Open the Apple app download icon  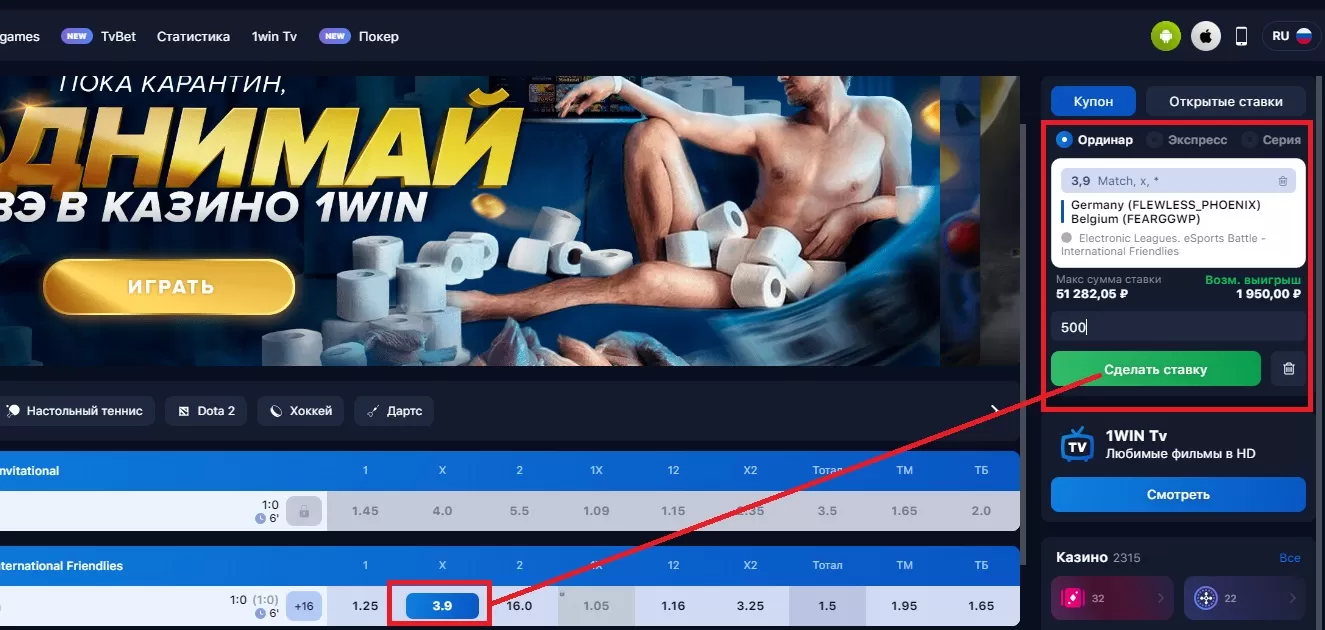(x=1206, y=37)
